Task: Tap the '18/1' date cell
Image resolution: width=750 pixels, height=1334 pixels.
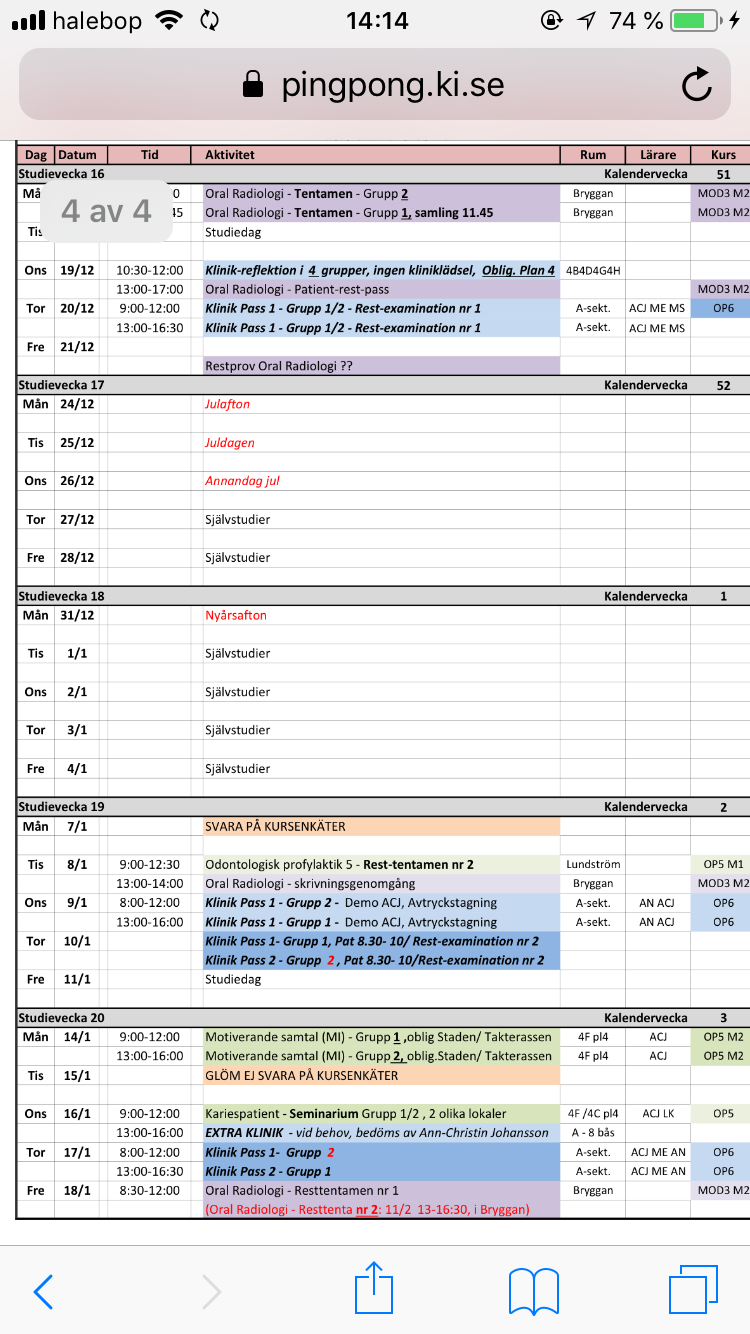Action: pyautogui.click(x=77, y=1190)
